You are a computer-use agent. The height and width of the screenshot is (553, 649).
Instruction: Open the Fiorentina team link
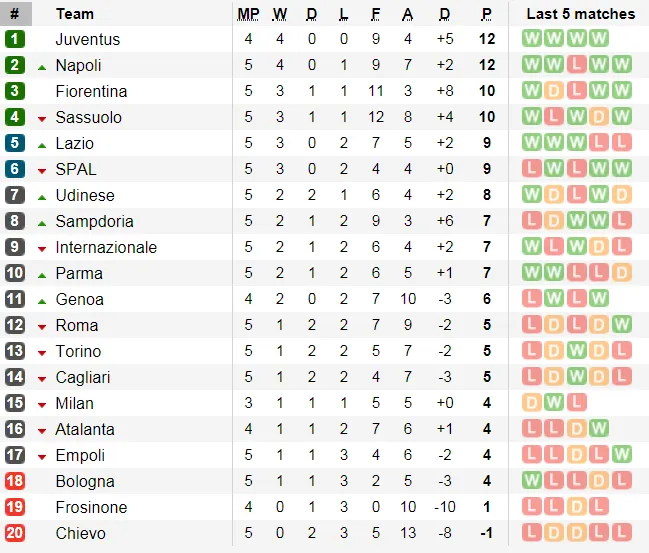[91, 91]
